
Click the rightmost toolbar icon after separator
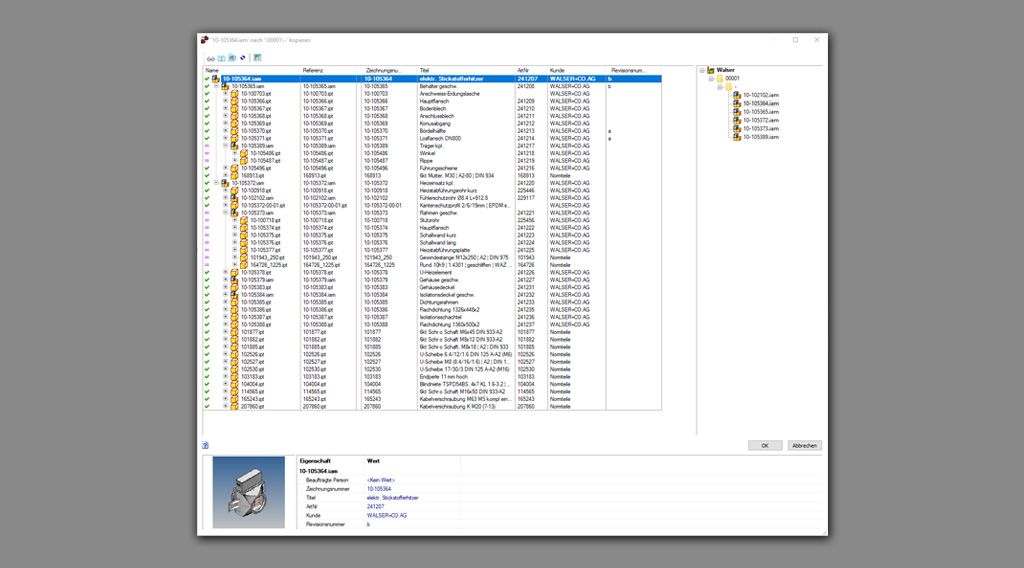click(257, 58)
